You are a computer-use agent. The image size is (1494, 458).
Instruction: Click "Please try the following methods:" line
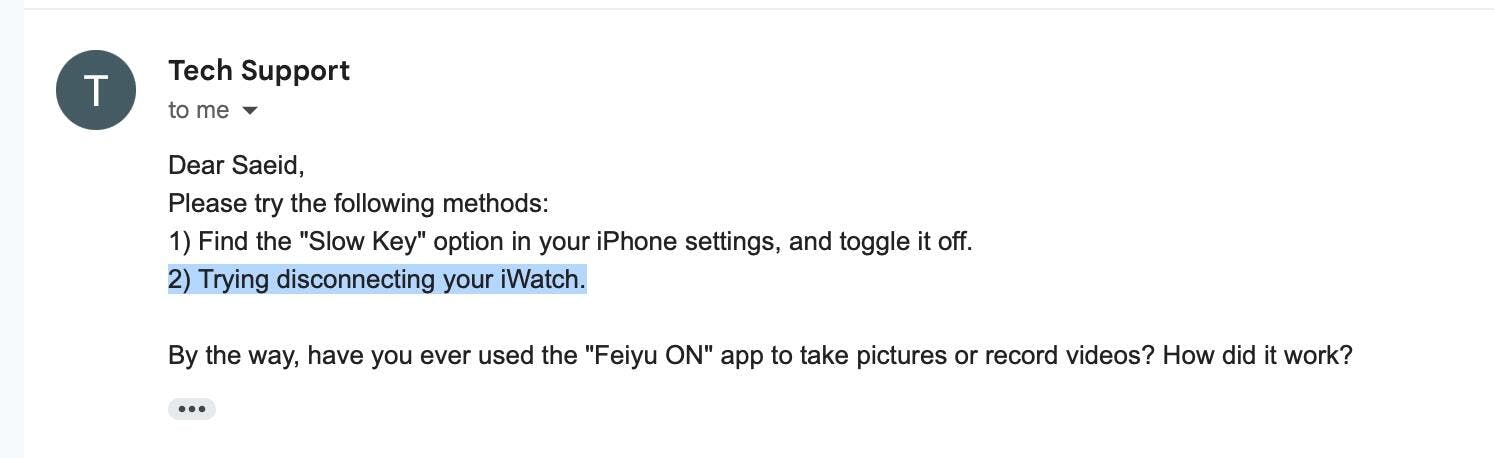(358, 204)
